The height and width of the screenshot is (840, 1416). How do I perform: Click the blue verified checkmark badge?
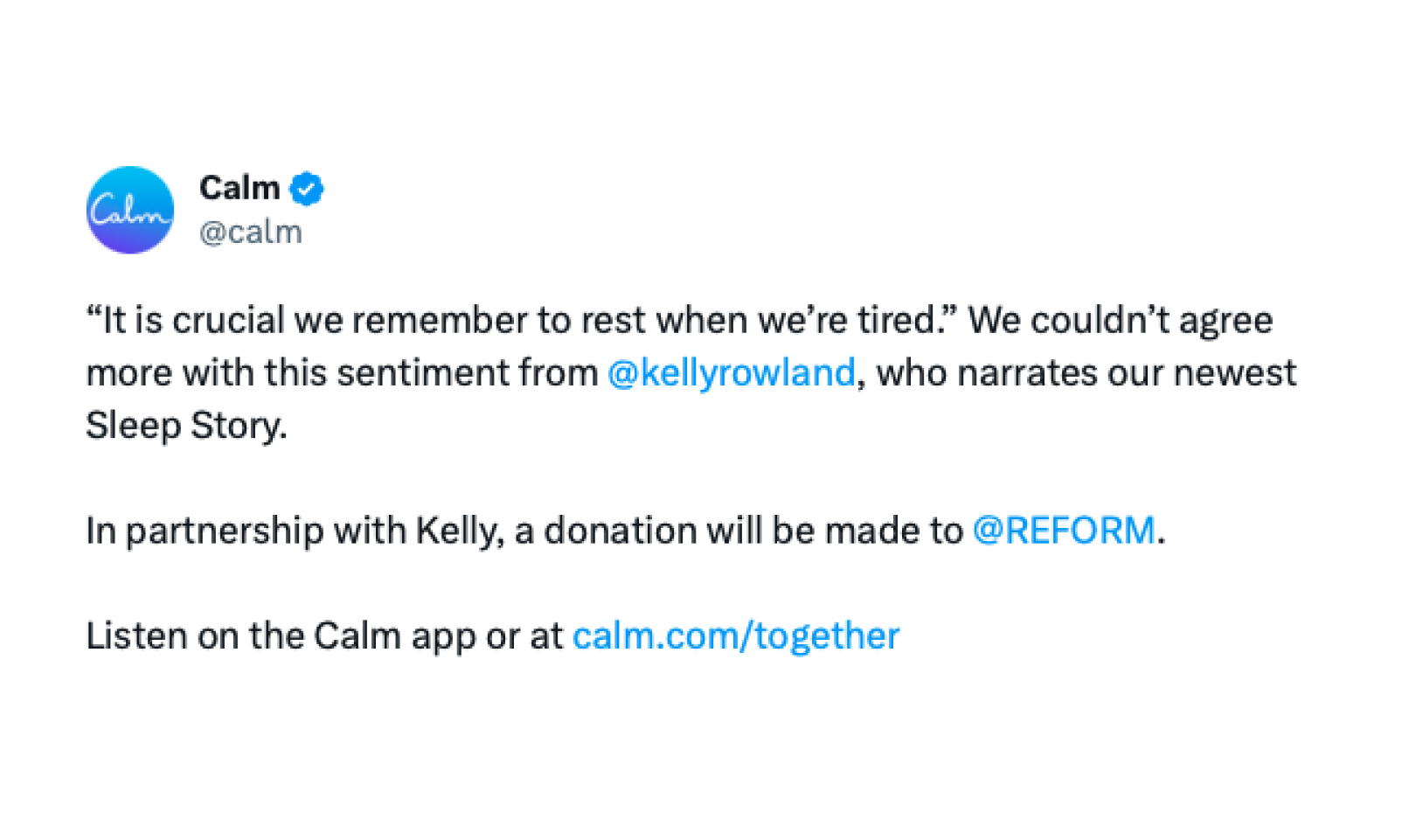(x=307, y=189)
